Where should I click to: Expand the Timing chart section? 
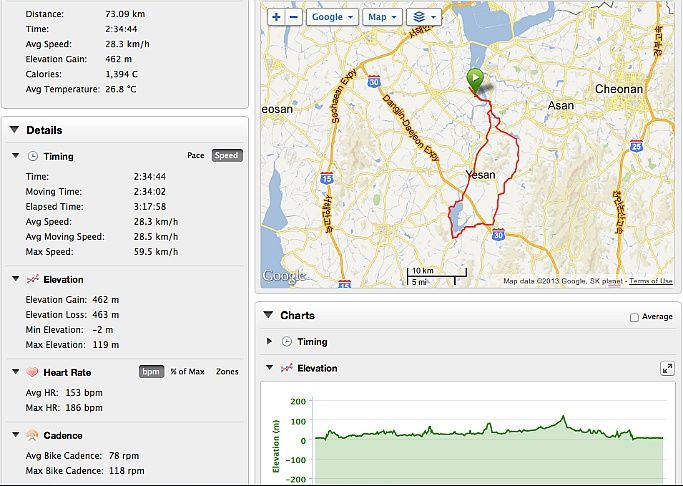click(x=269, y=341)
